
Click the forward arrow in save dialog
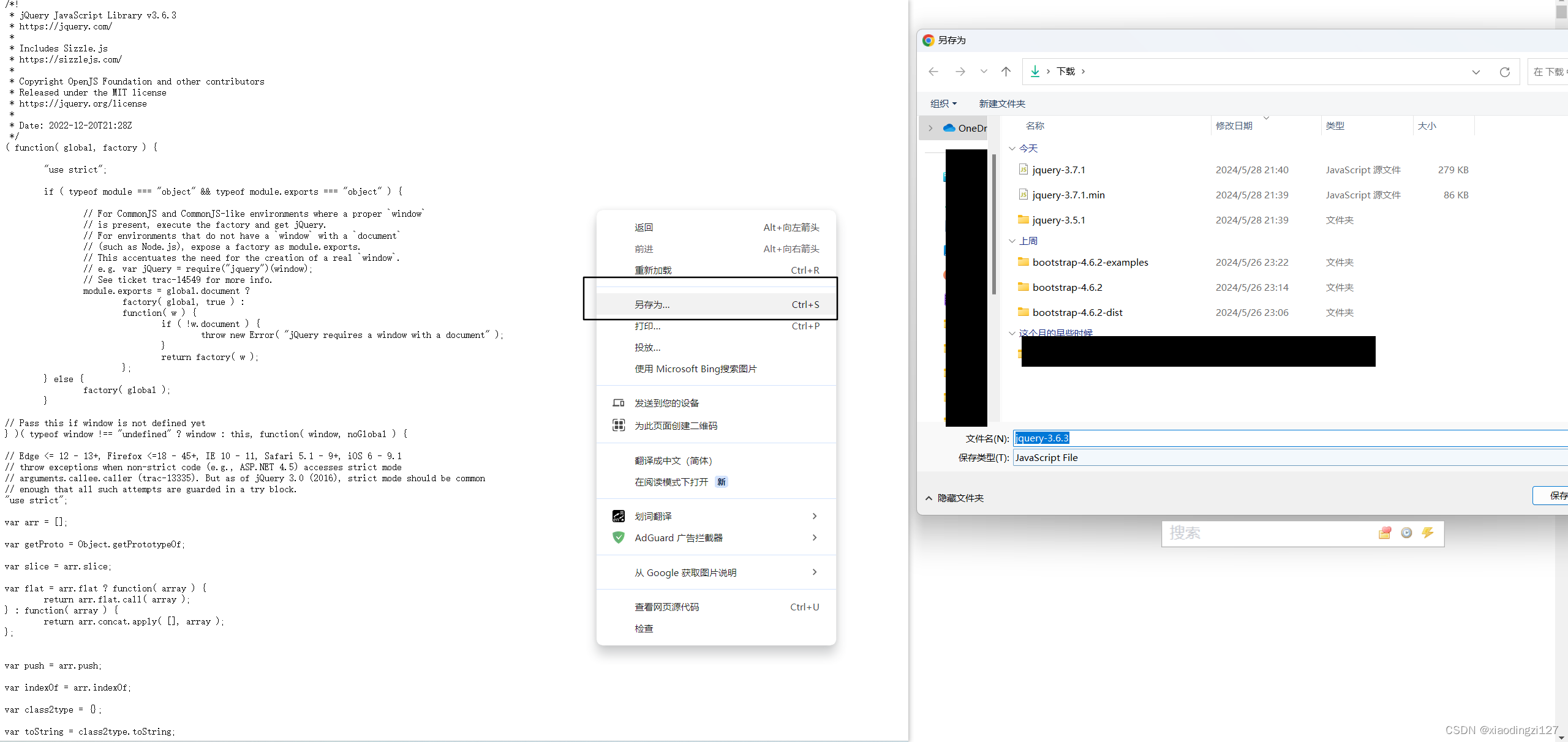(960, 72)
